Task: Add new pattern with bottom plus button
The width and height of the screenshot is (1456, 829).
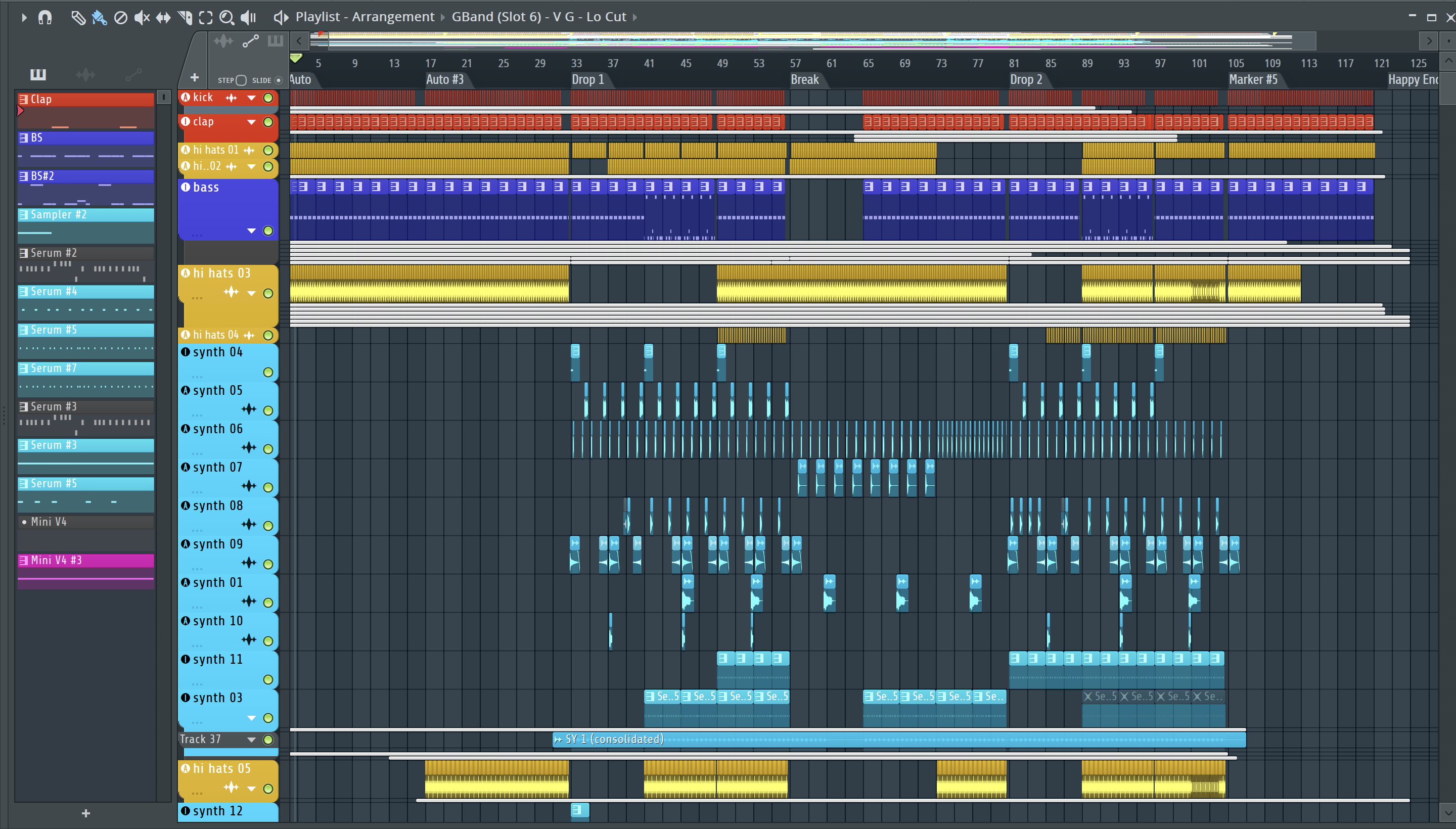Action: click(86, 813)
